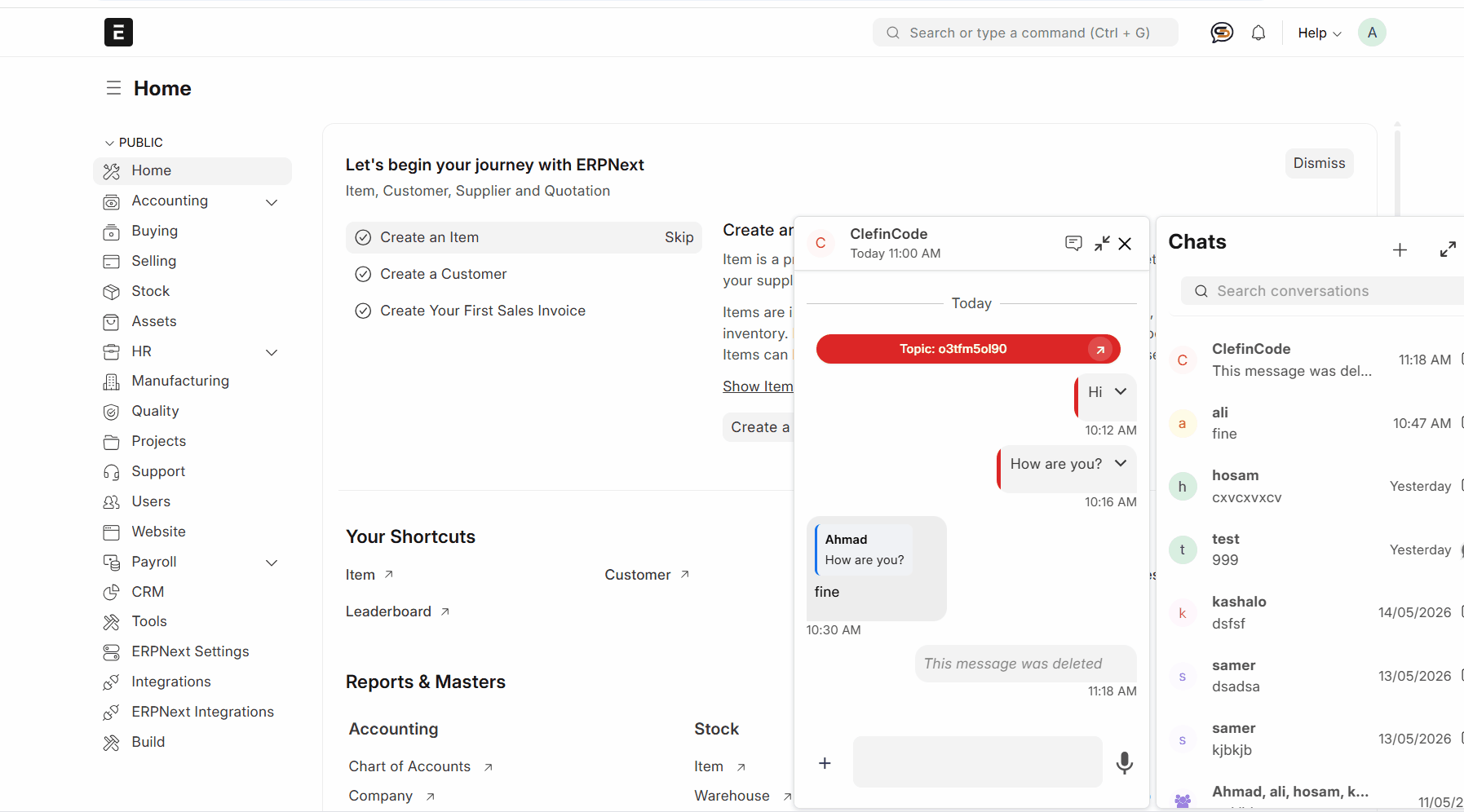Click the CRM pie chart icon
1464x812 pixels.
(112, 593)
